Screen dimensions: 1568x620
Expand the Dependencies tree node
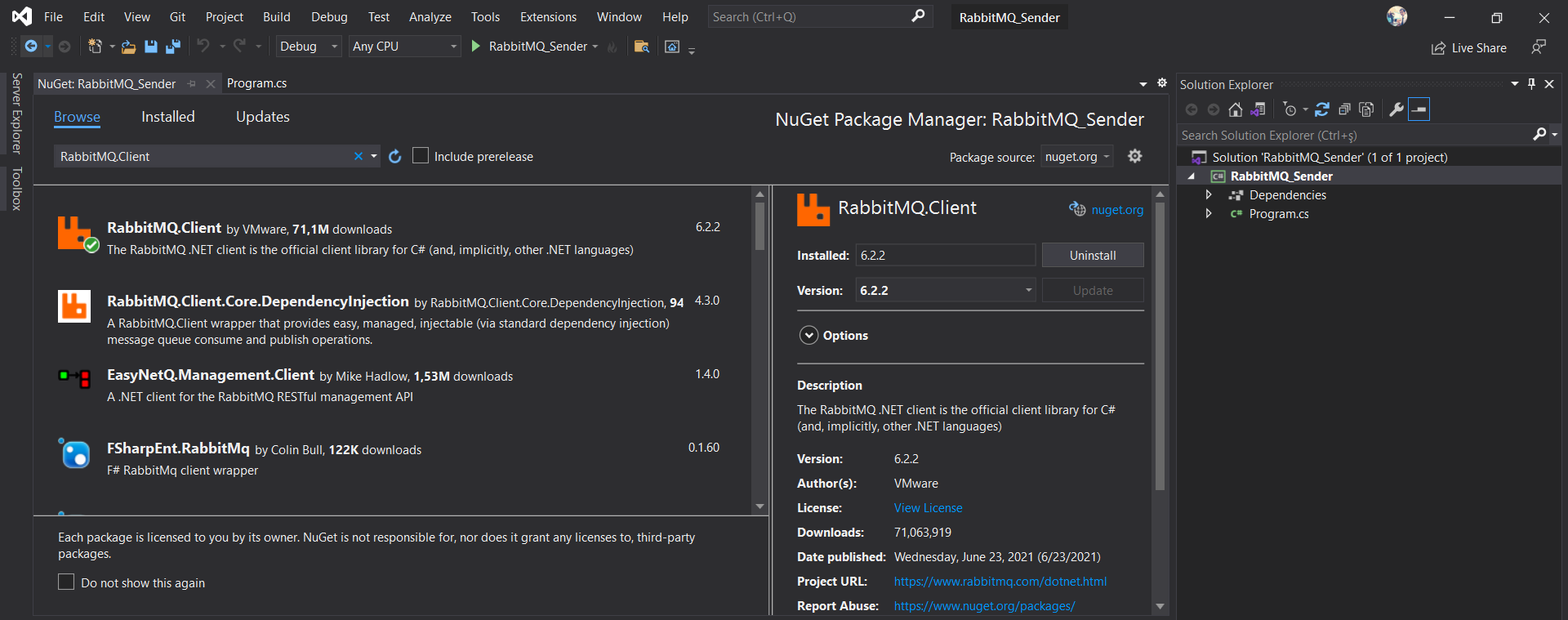pos(1209,195)
